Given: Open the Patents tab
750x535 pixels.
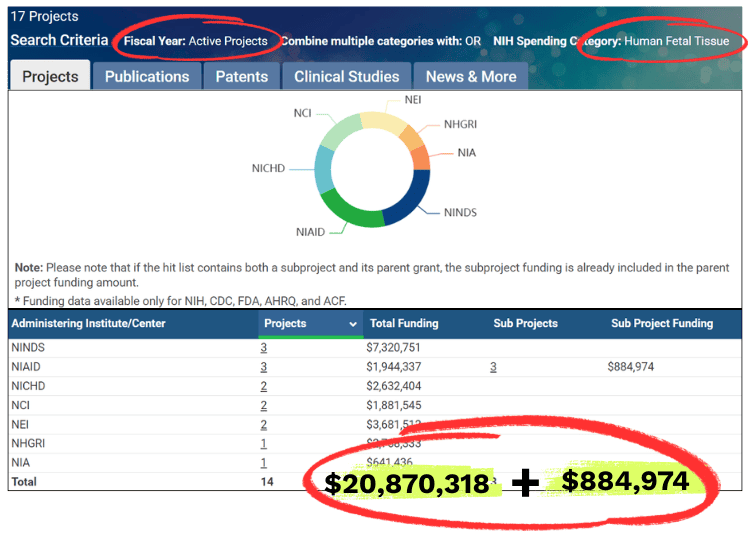Looking at the screenshot, I should (x=242, y=76).
